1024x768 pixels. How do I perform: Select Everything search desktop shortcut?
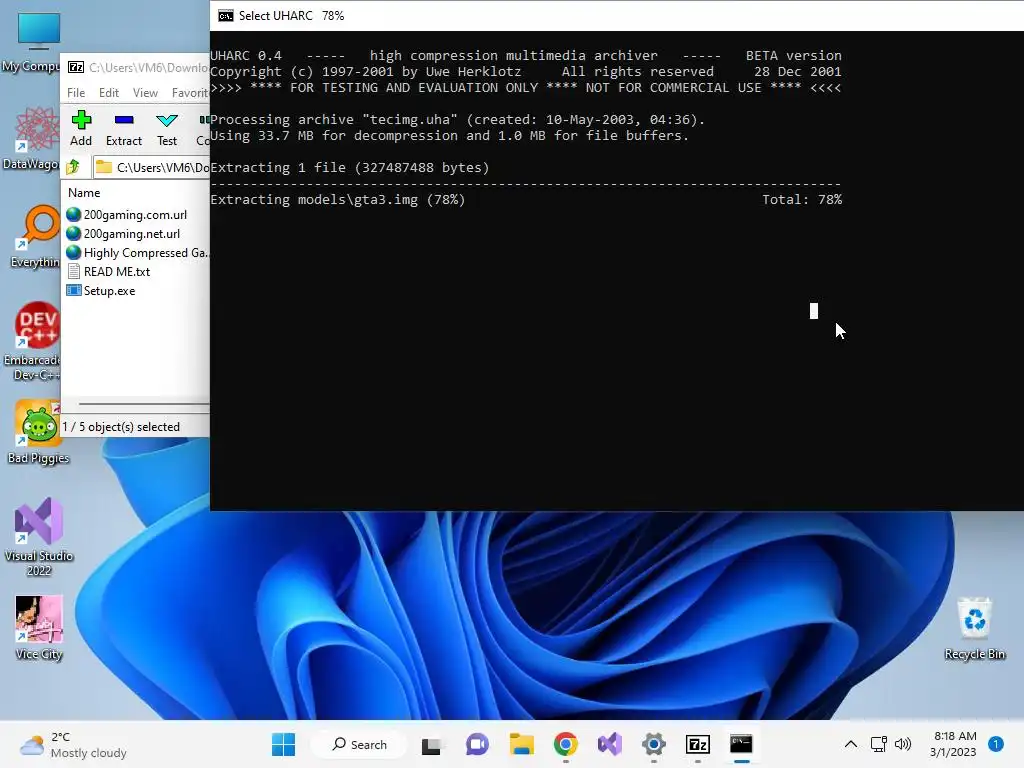coord(35,236)
